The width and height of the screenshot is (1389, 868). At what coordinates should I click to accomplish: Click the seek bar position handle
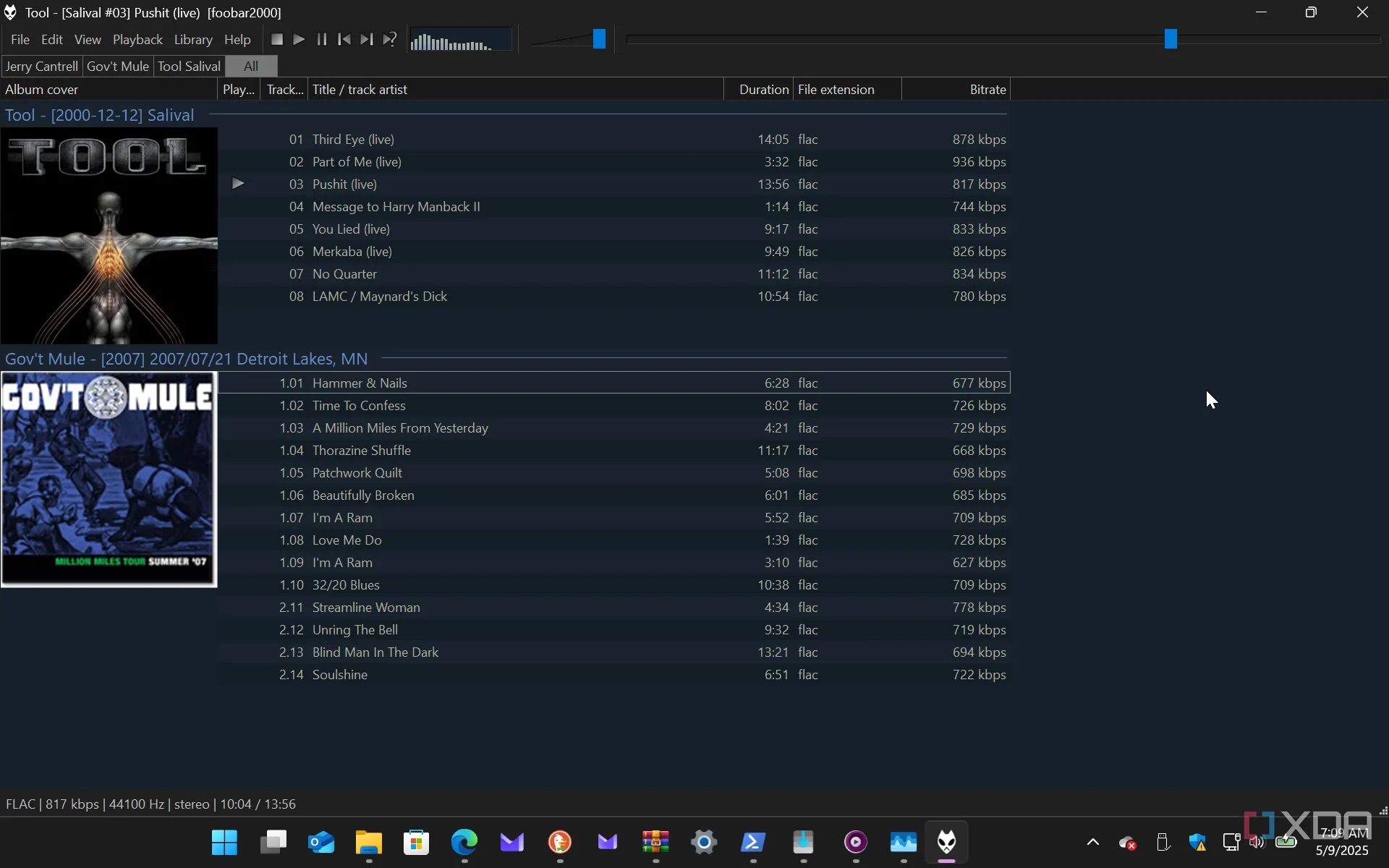click(1171, 39)
